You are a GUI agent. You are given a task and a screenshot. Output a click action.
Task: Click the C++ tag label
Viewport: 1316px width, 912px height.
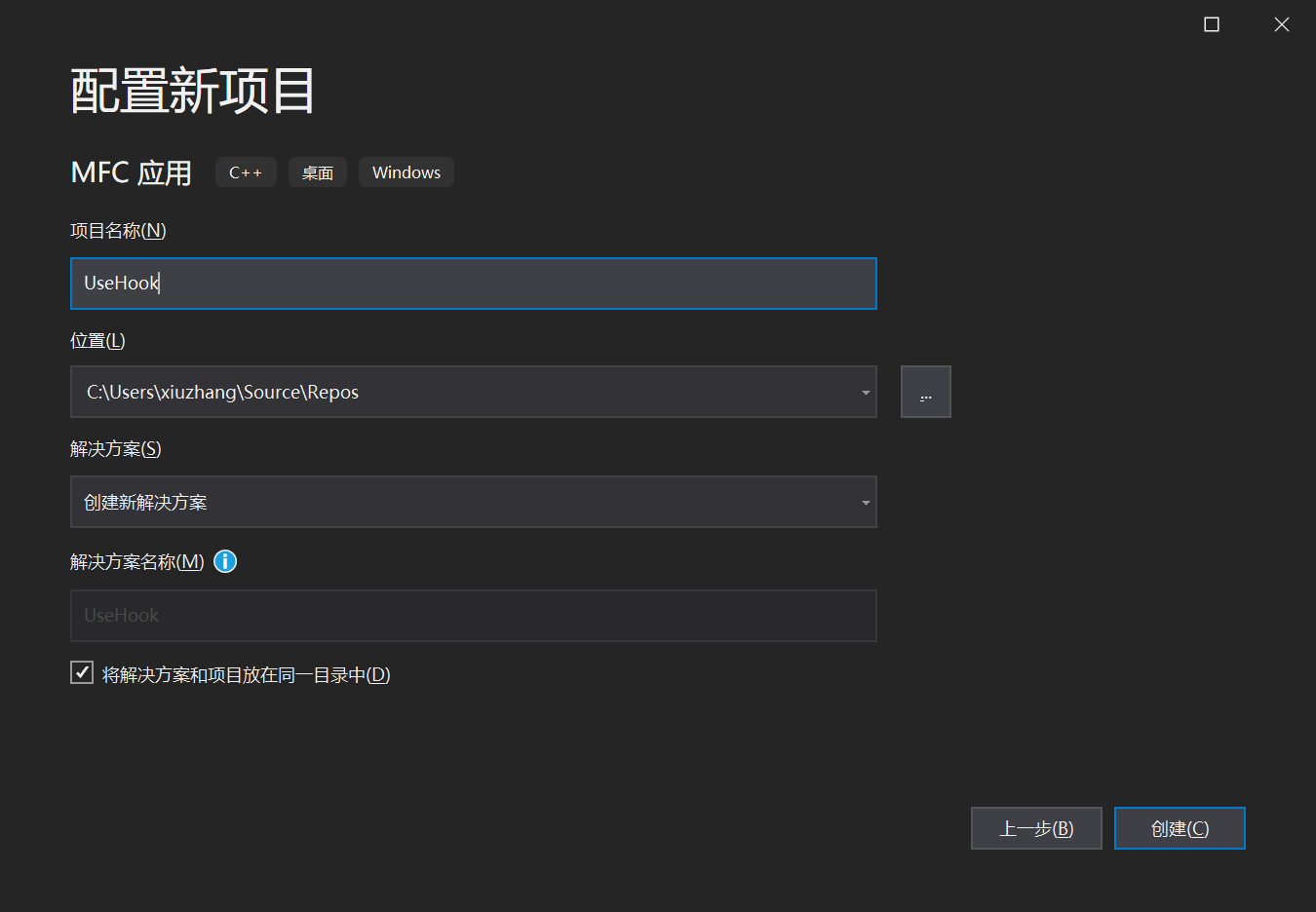point(246,172)
